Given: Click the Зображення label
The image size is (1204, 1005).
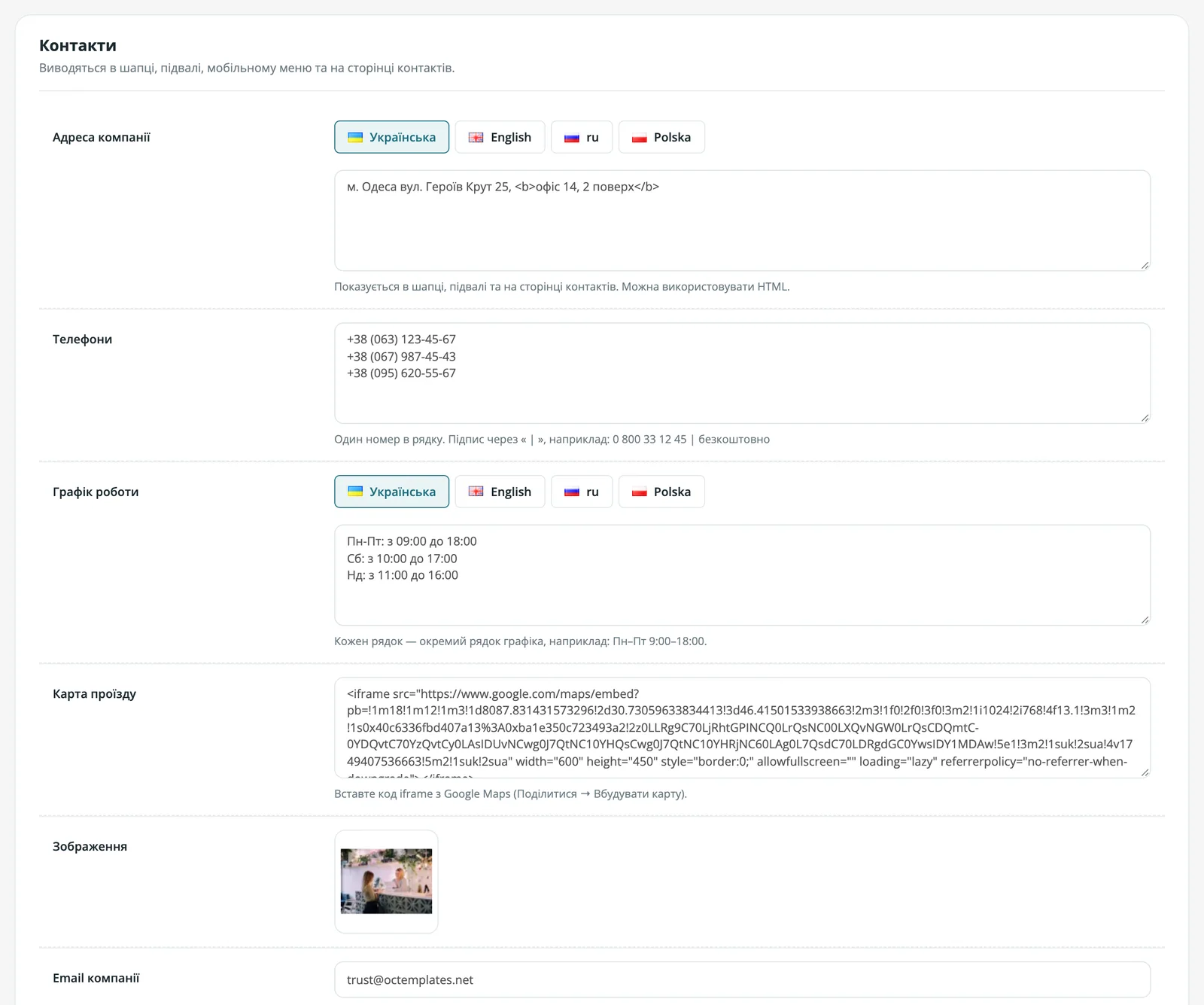Looking at the screenshot, I should point(90,846).
